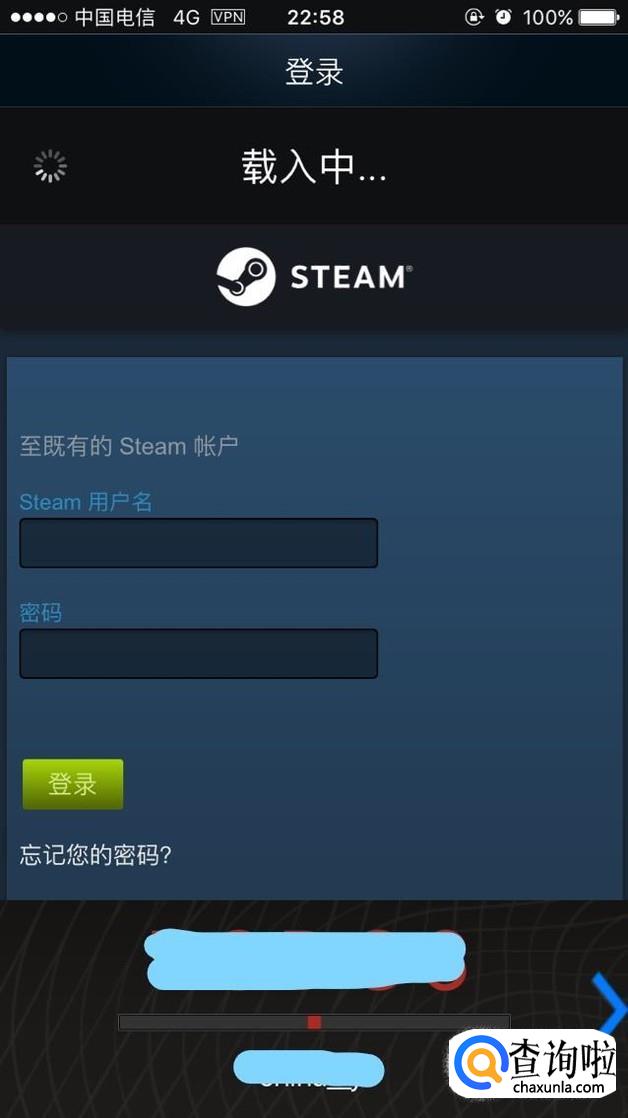
Task: Click the Steam 用户名 label
Action: click(86, 502)
